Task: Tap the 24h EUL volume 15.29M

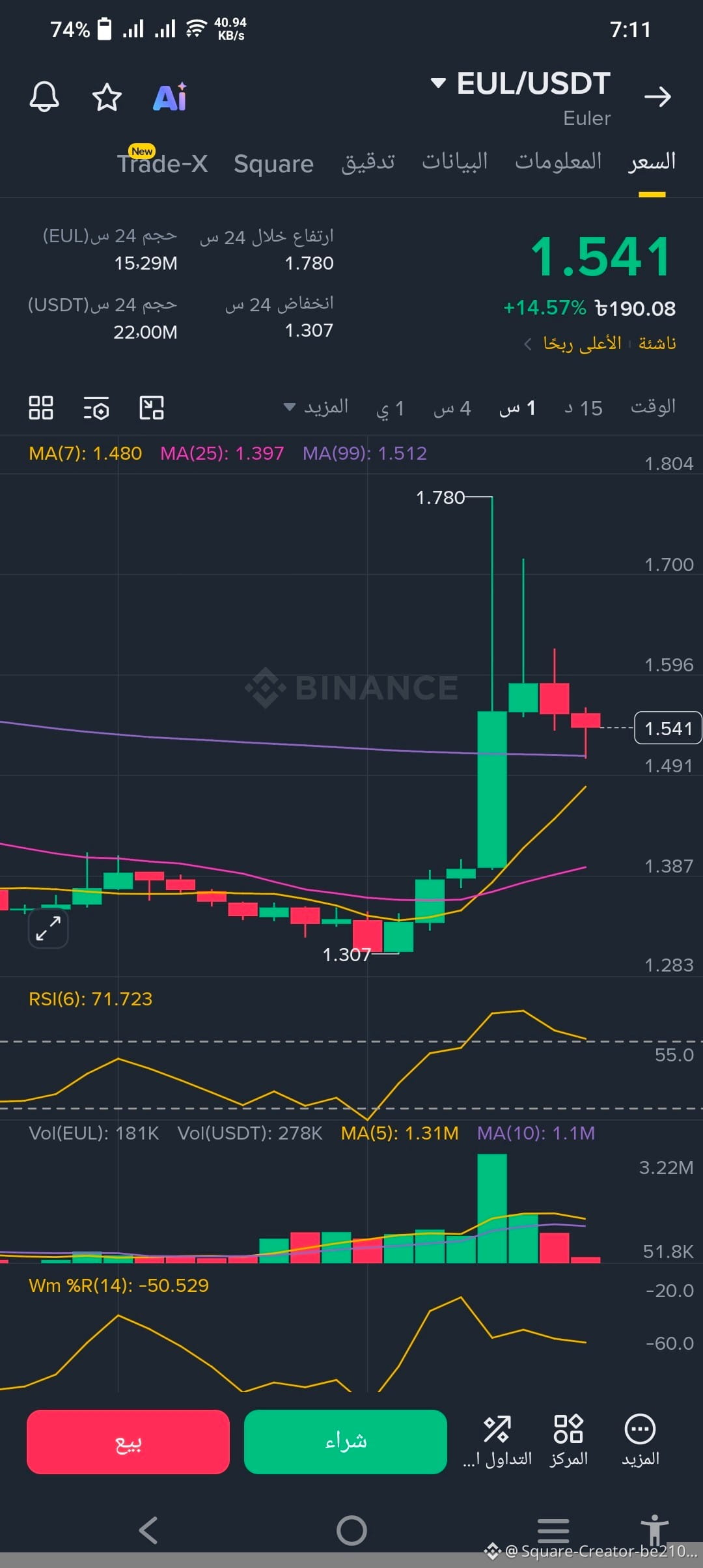Action: click(x=146, y=263)
